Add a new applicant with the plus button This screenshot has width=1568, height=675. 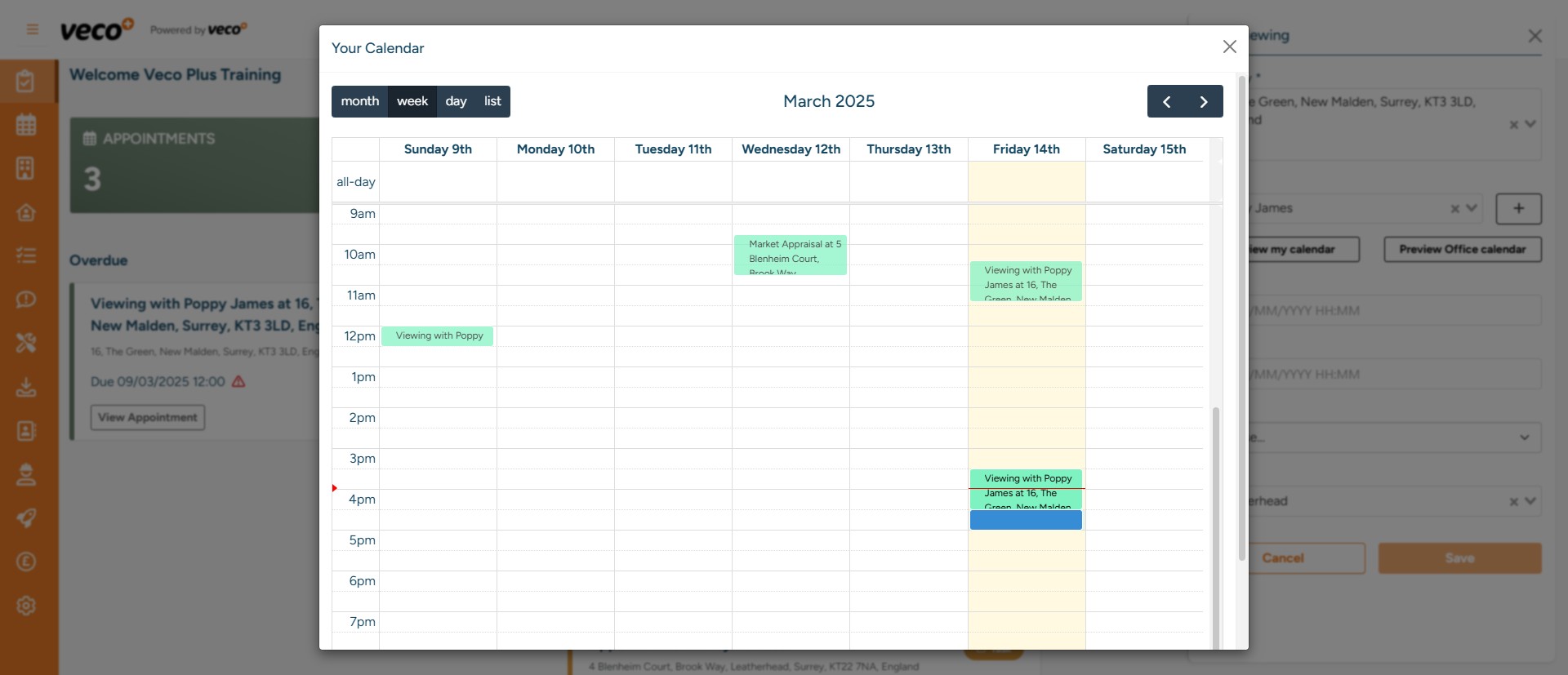click(x=1519, y=208)
